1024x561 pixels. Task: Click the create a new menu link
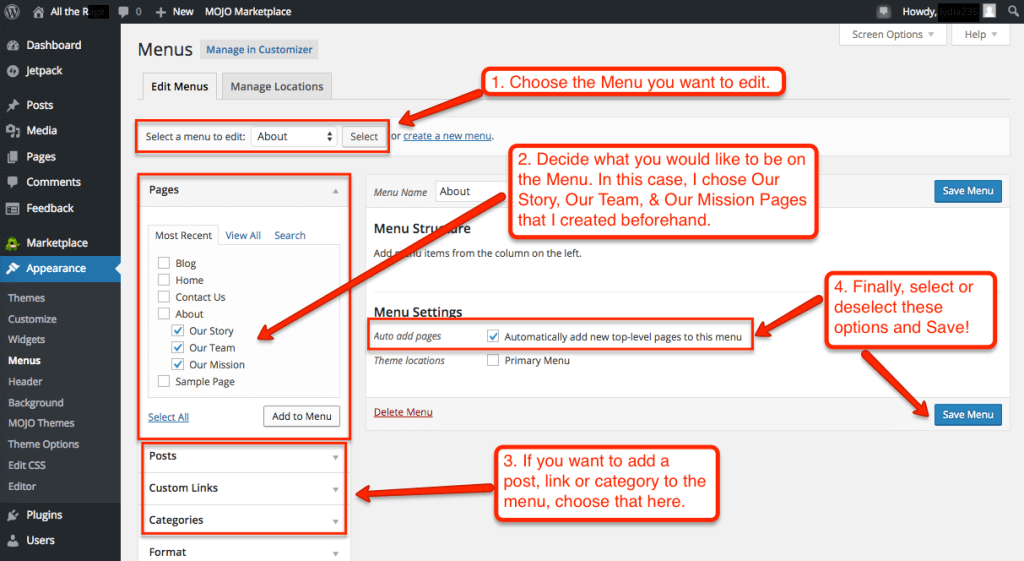click(447, 136)
